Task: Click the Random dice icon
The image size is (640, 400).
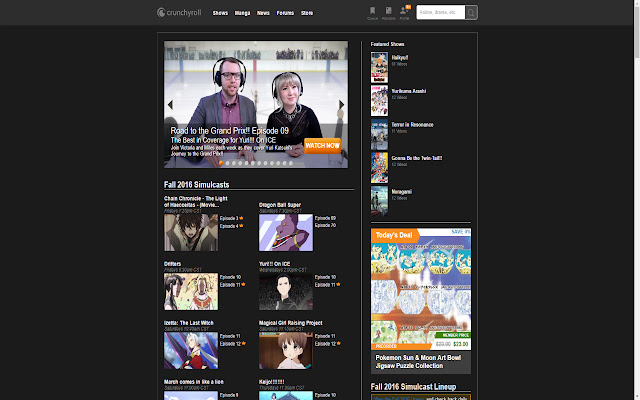Action: pyautogui.click(x=389, y=12)
